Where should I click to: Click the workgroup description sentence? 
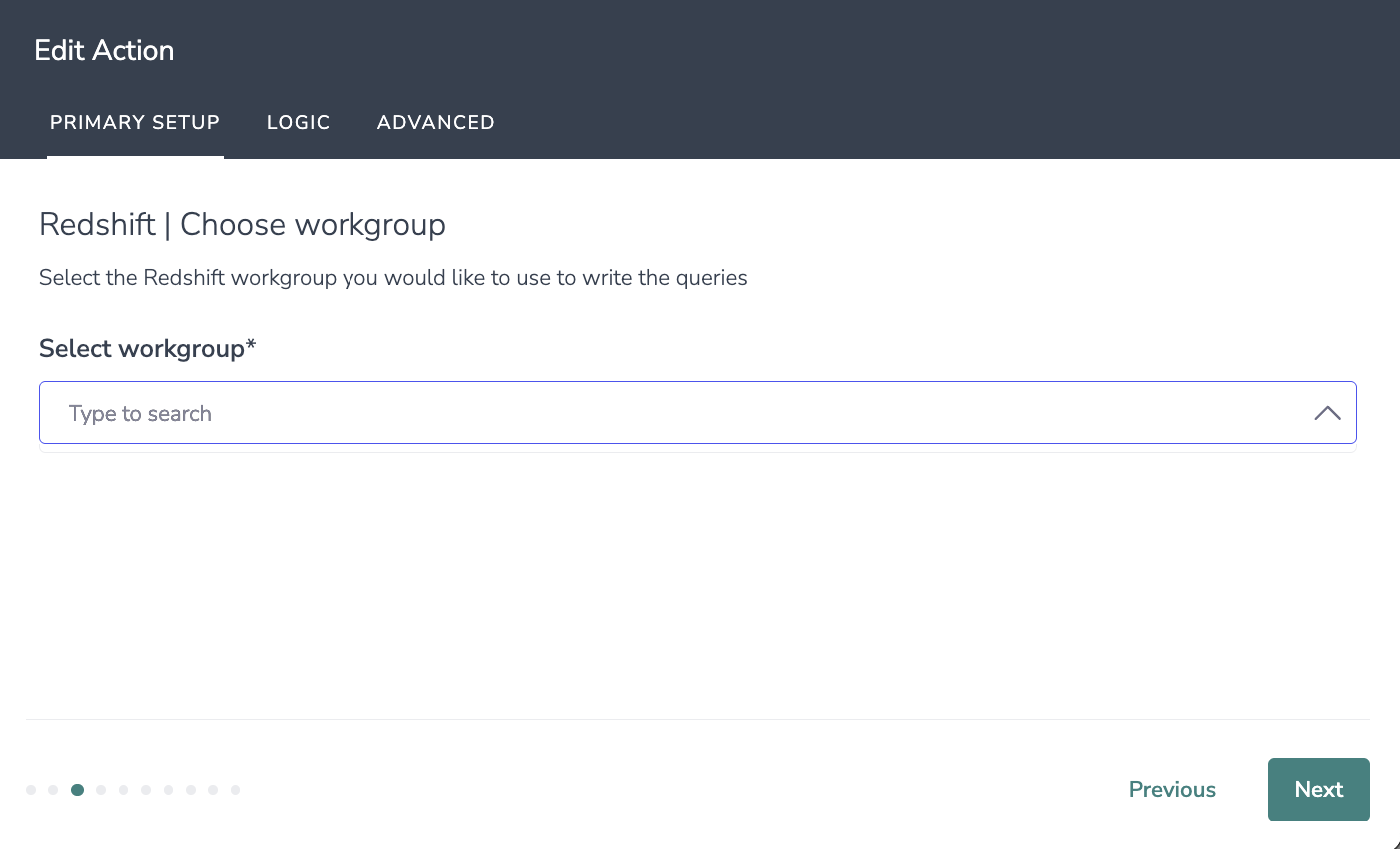coord(393,278)
